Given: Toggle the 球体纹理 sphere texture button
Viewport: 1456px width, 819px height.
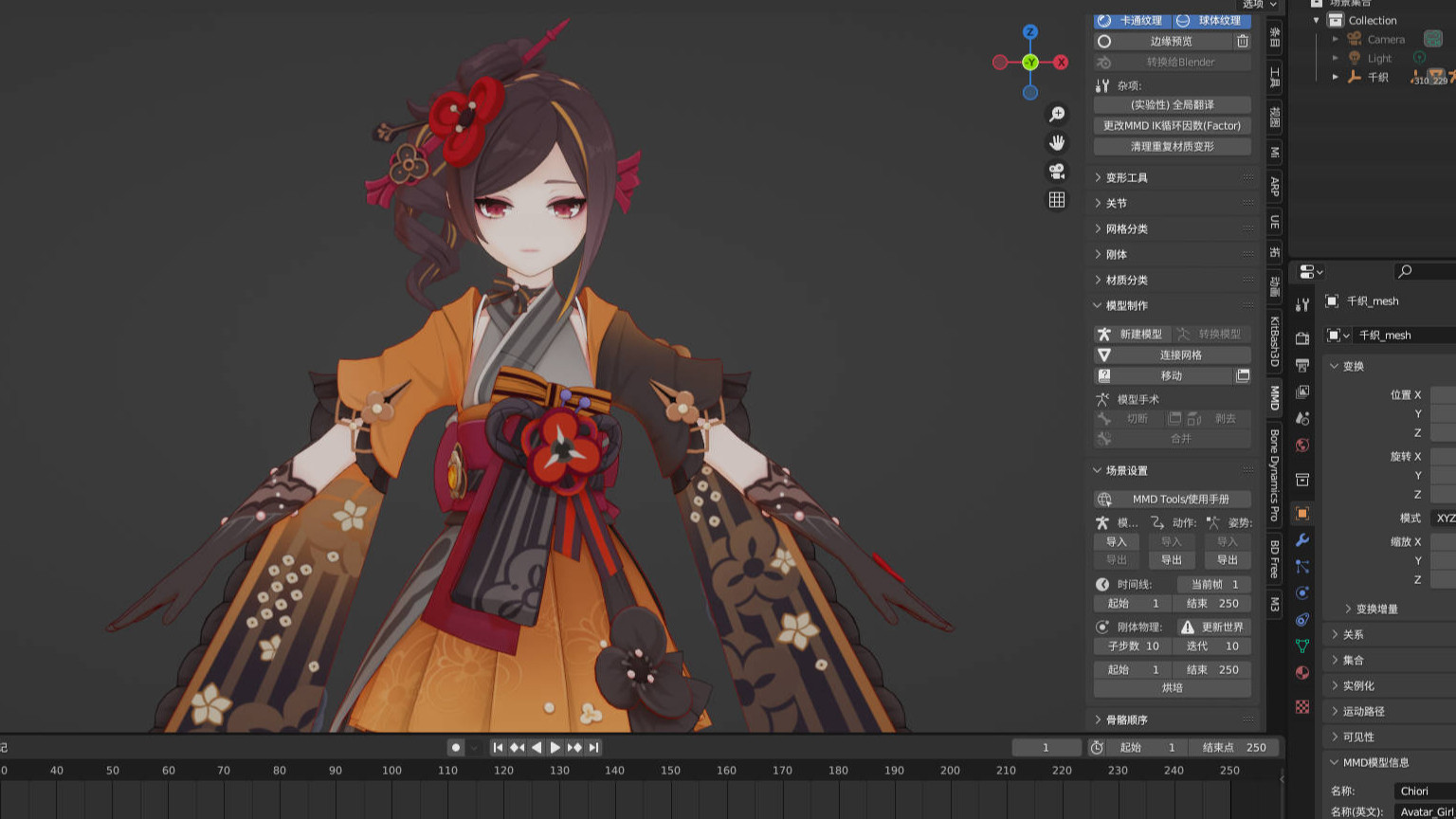Looking at the screenshot, I should 1212,21.
